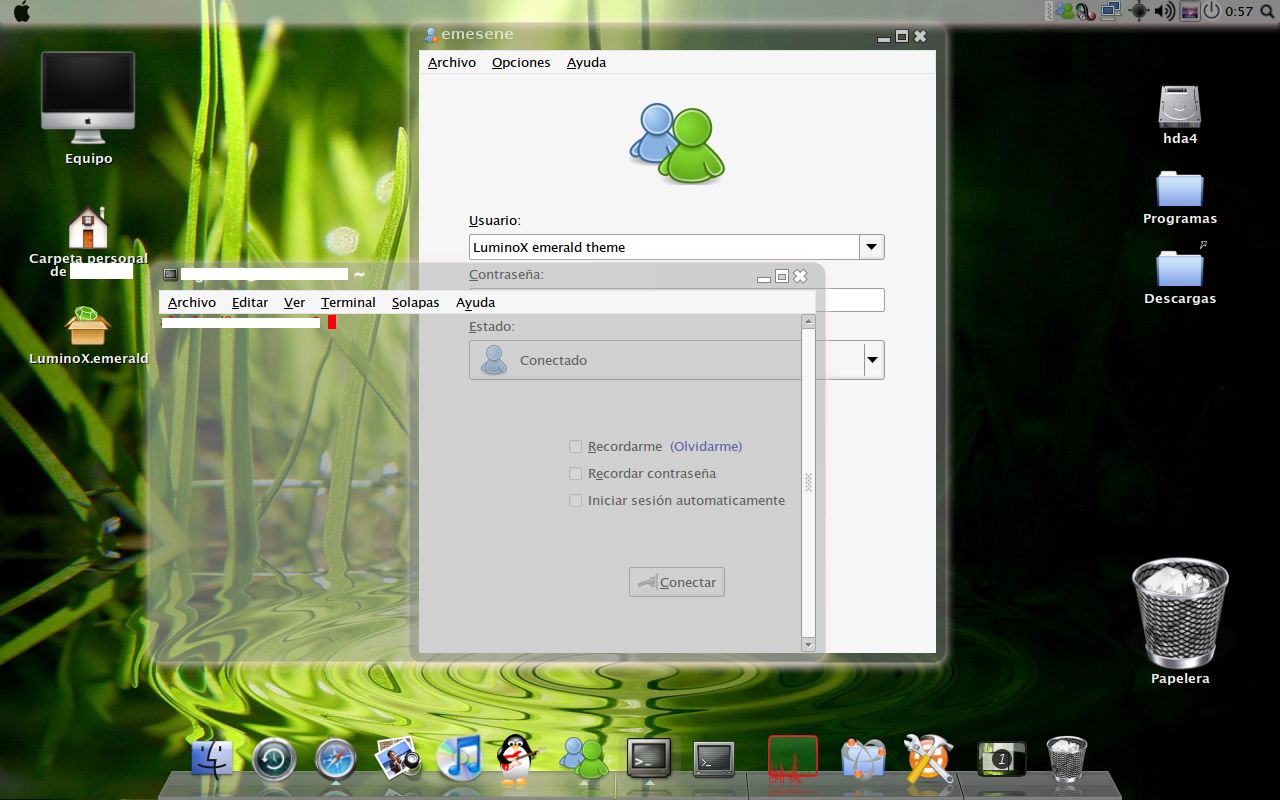The image size is (1280, 800).
Task: Click the Finder icon in the dock
Action: point(212,759)
